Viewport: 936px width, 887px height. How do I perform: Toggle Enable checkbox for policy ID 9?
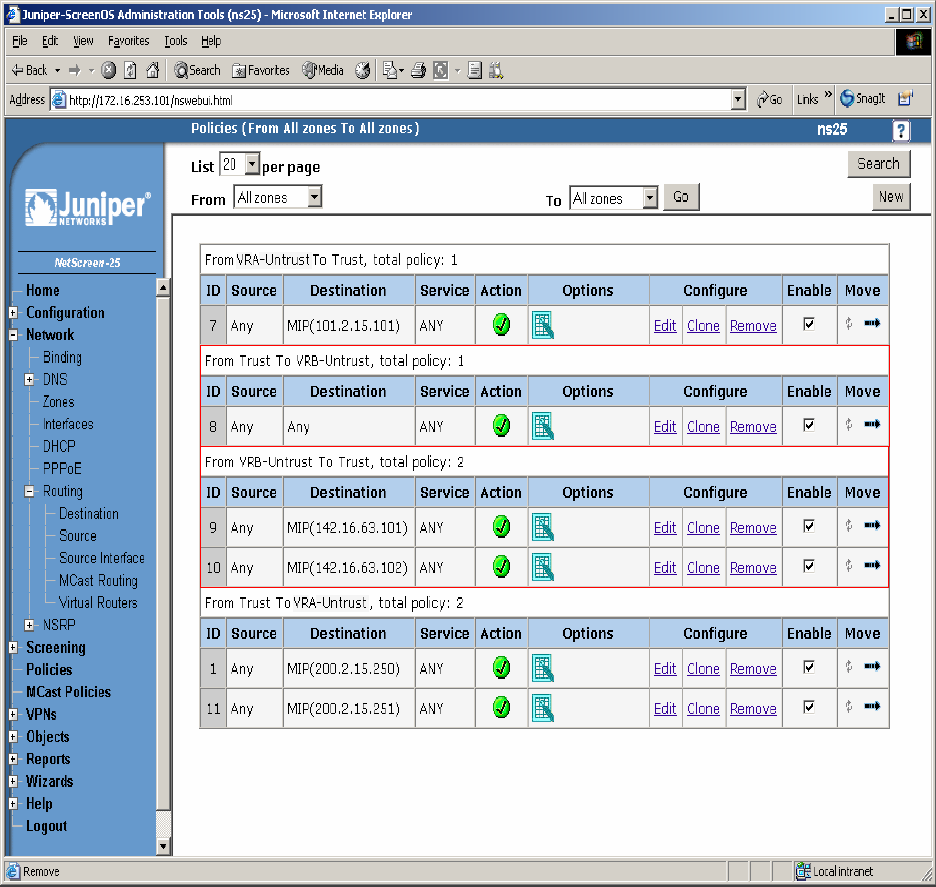(x=809, y=526)
